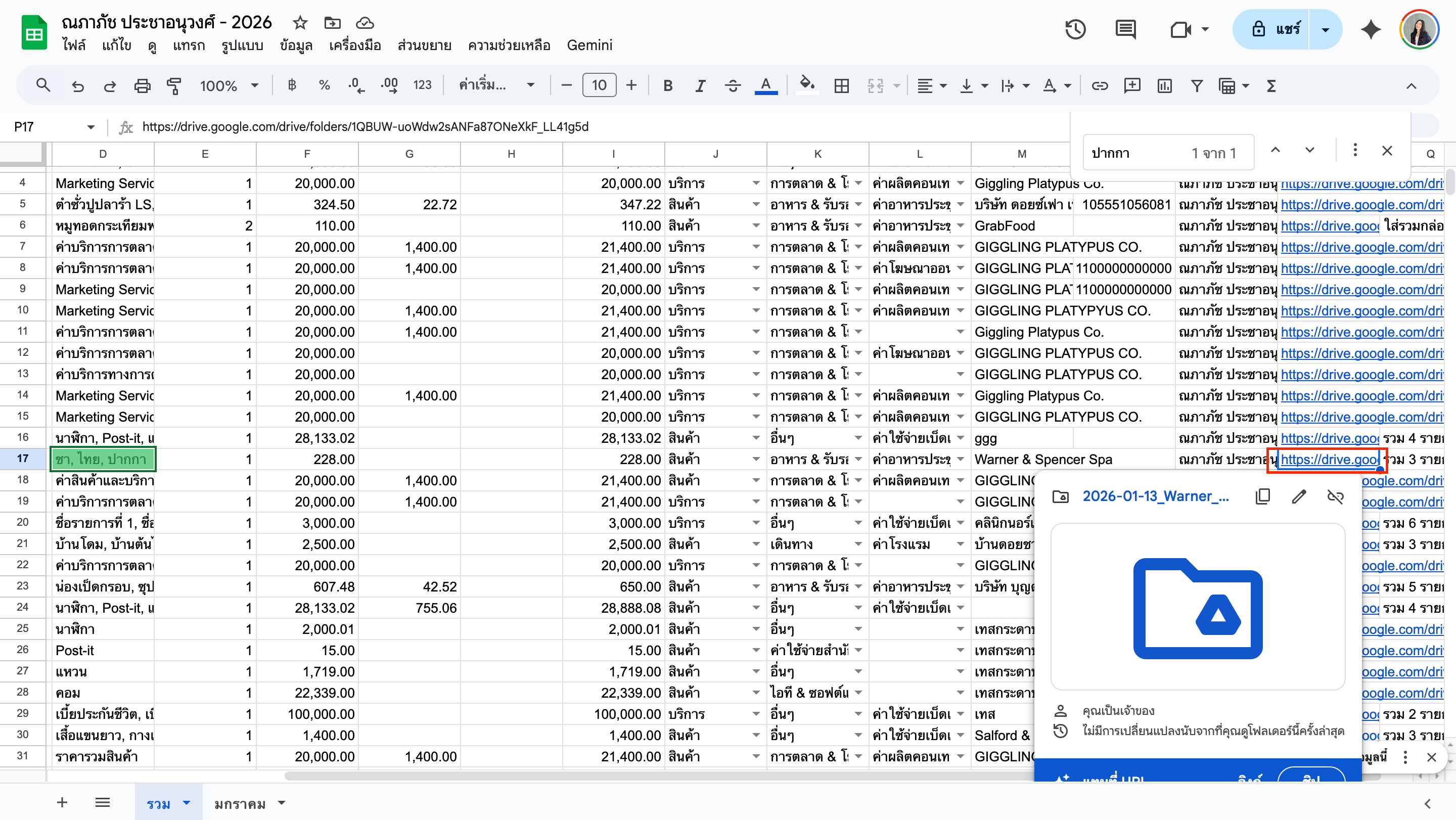Open the ข้อมูล menu
This screenshot has width=1456, height=820.
point(296,45)
